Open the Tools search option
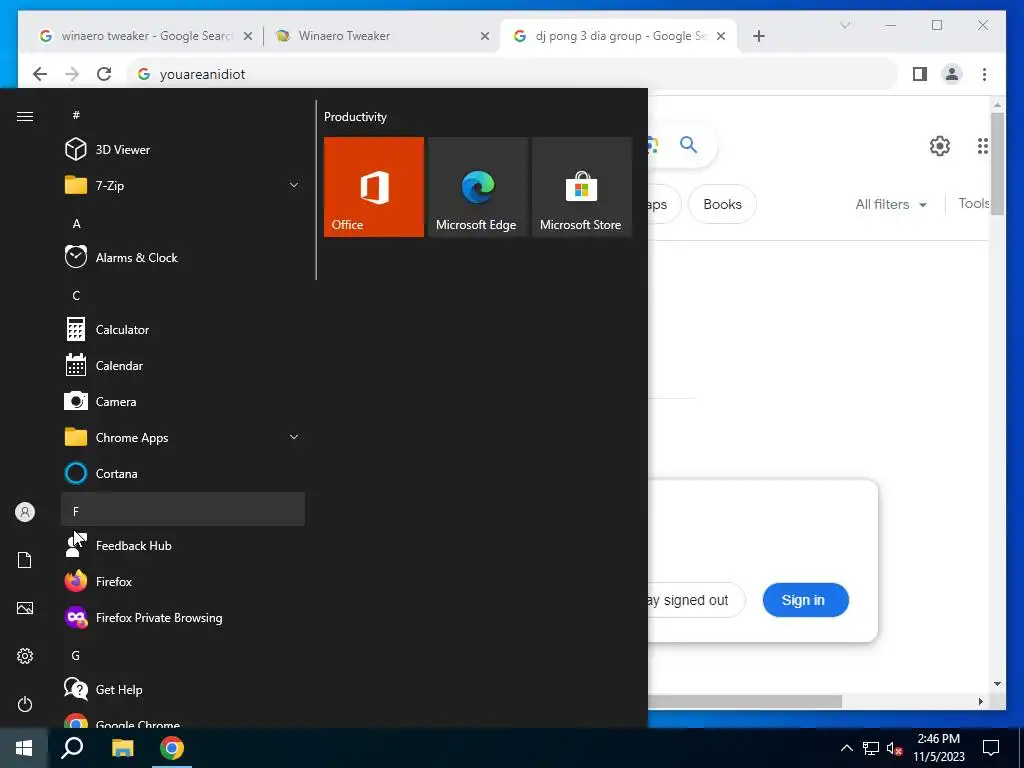The height and width of the screenshot is (768, 1024). tap(973, 204)
